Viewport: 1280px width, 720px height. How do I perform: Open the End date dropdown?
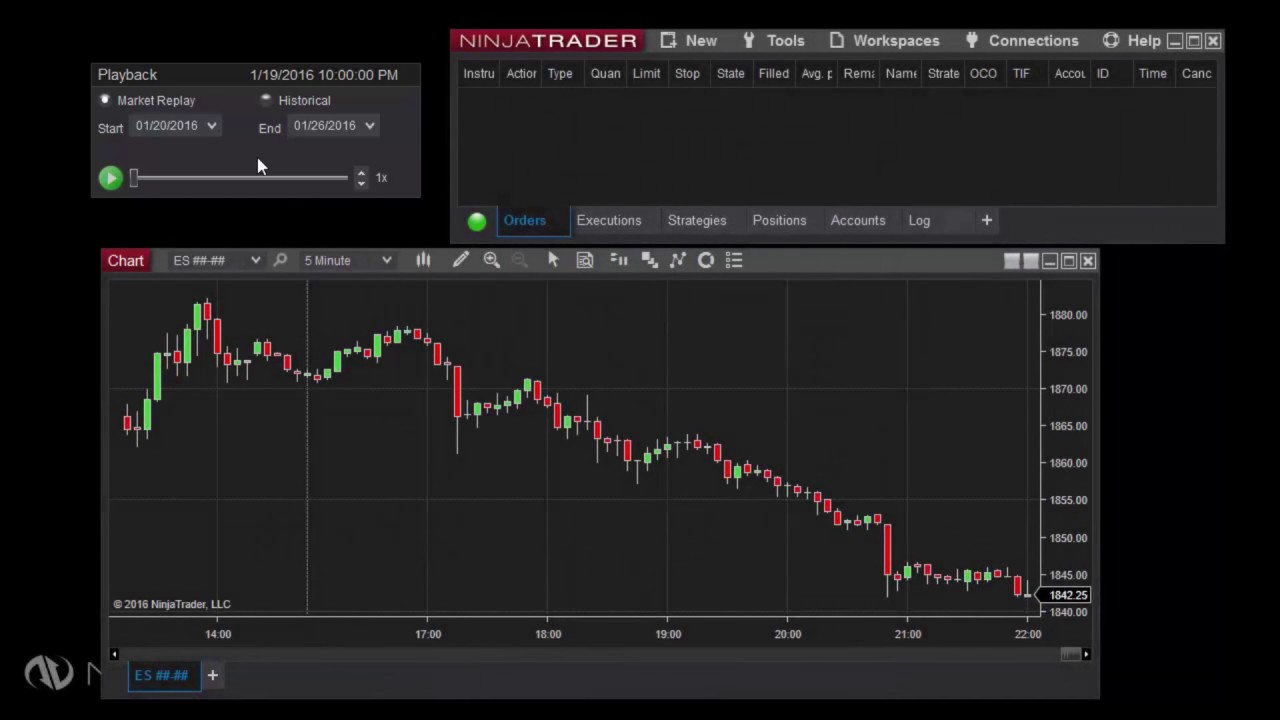(334, 126)
